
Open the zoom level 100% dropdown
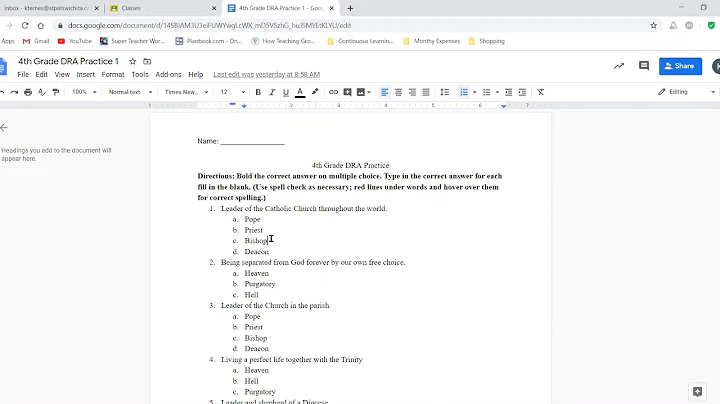point(84,92)
